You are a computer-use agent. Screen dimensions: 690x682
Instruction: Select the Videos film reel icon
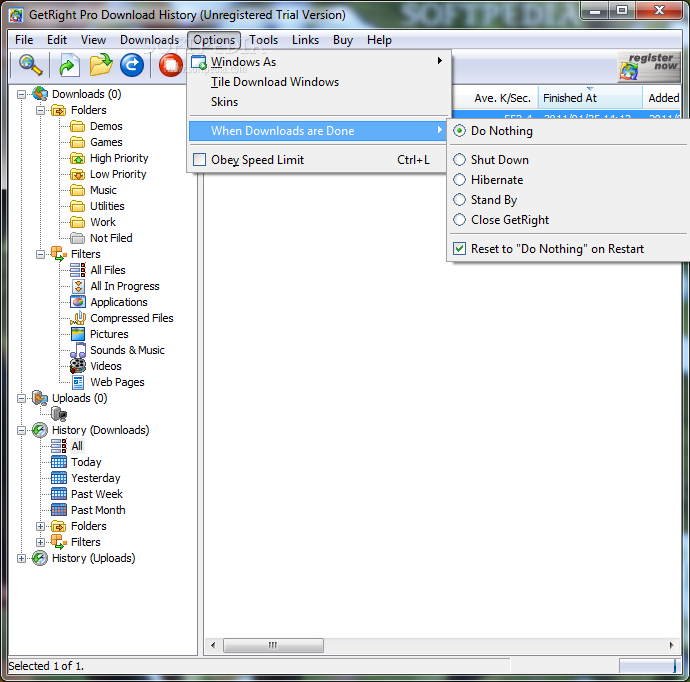coord(78,366)
